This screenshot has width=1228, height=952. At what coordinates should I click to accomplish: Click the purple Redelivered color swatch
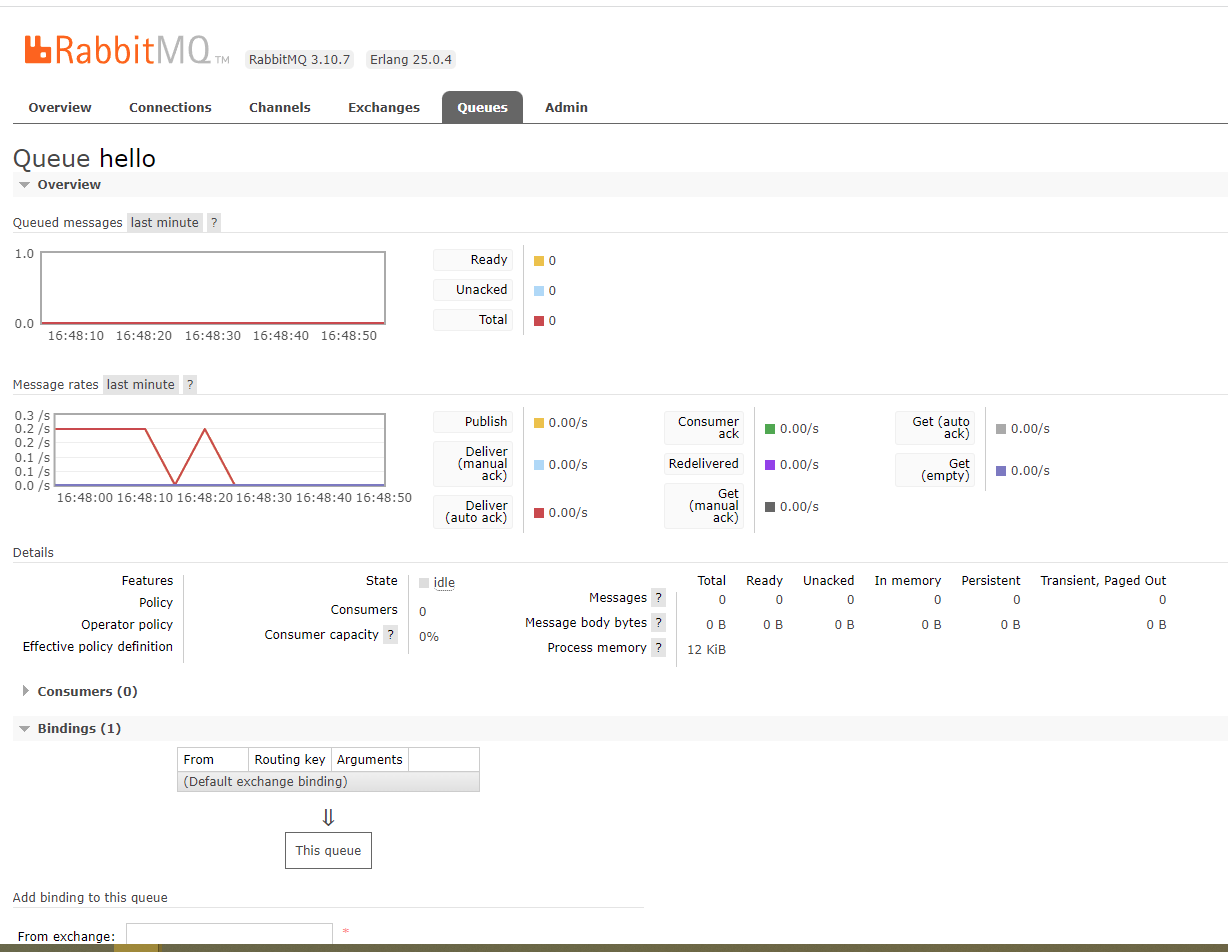tap(770, 465)
